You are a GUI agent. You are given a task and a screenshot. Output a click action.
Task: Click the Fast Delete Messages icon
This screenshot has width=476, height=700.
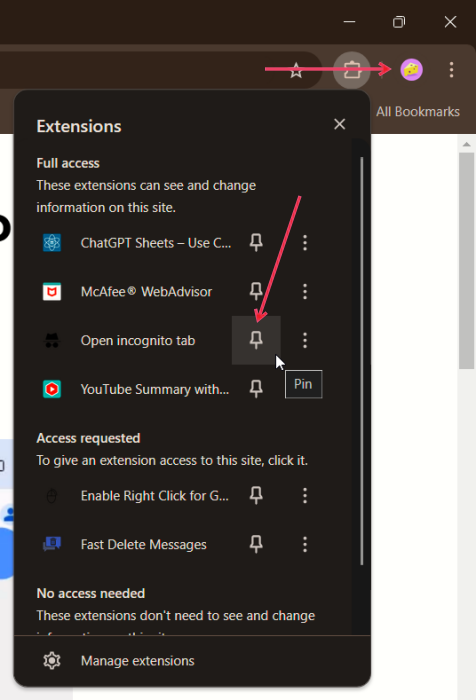(x=52, y=544)
